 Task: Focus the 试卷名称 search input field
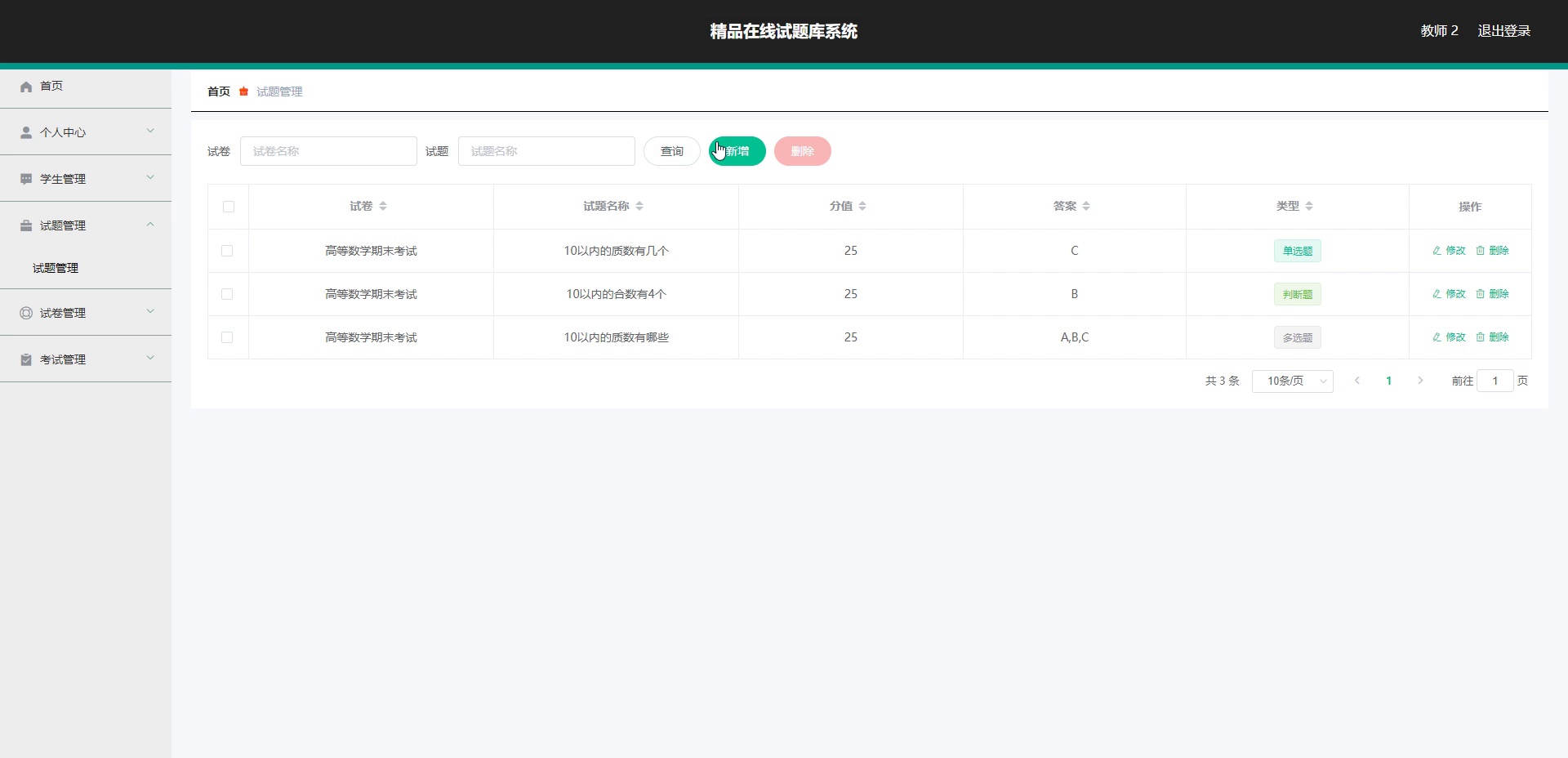pyautogui.click(x=328, y=151)
